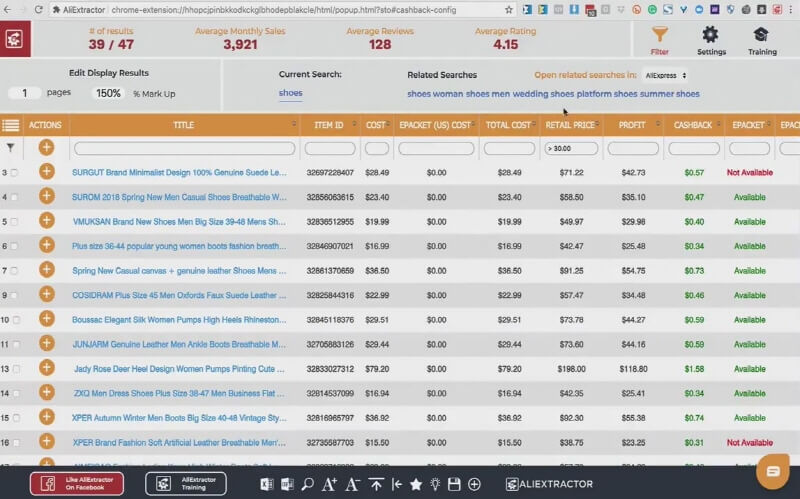
Task: Open the AliExpress related searches dropdown
Action: [x=665, y=76]
